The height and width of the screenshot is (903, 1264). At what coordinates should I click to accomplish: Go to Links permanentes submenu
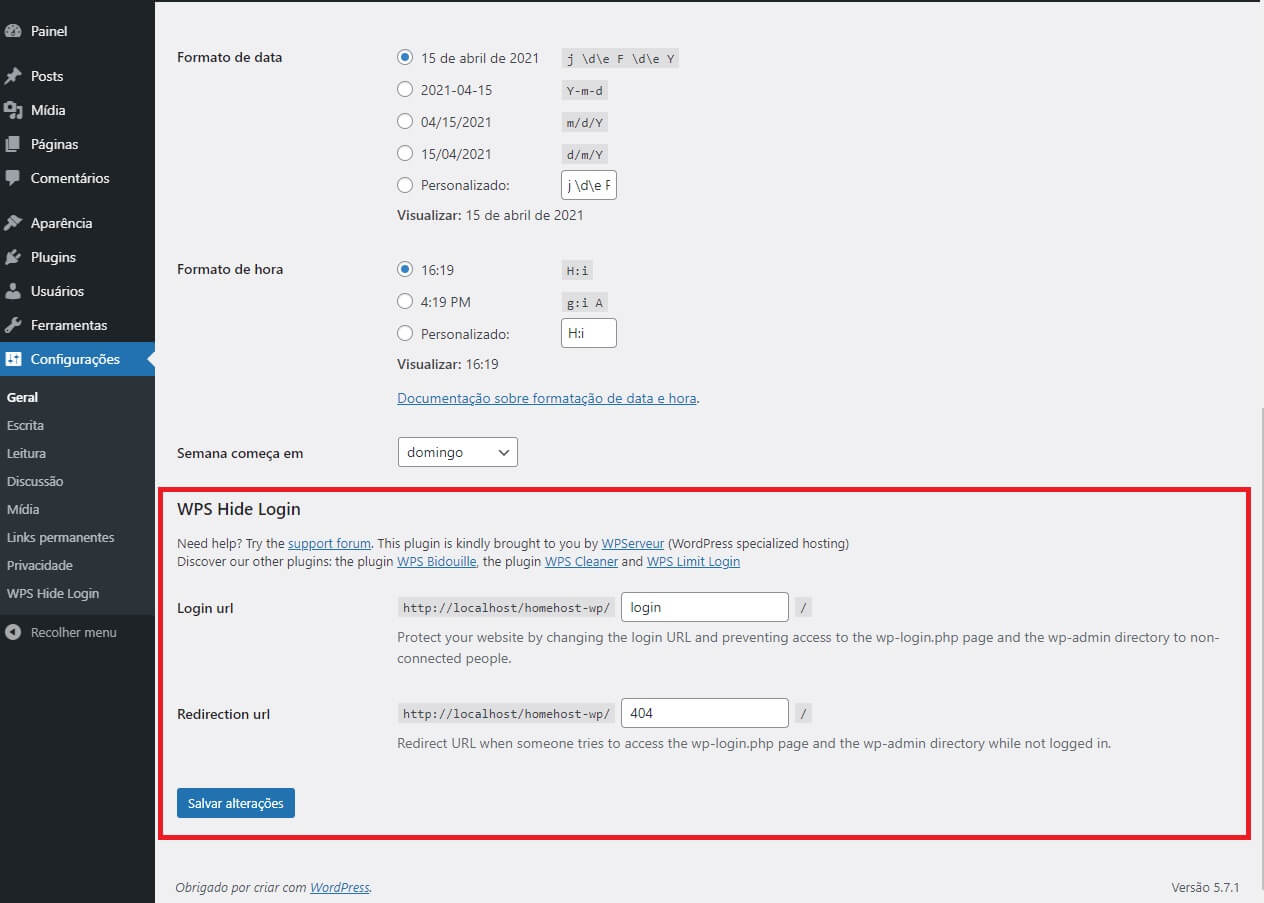(60, 537)
